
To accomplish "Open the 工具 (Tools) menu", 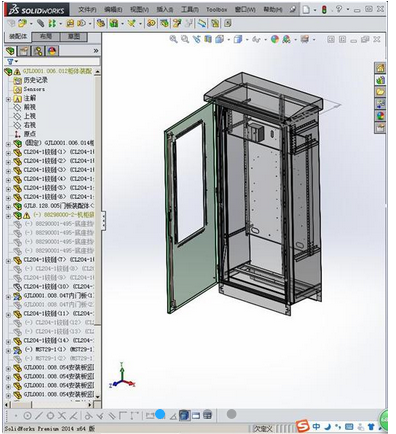I will click(190, 10).
